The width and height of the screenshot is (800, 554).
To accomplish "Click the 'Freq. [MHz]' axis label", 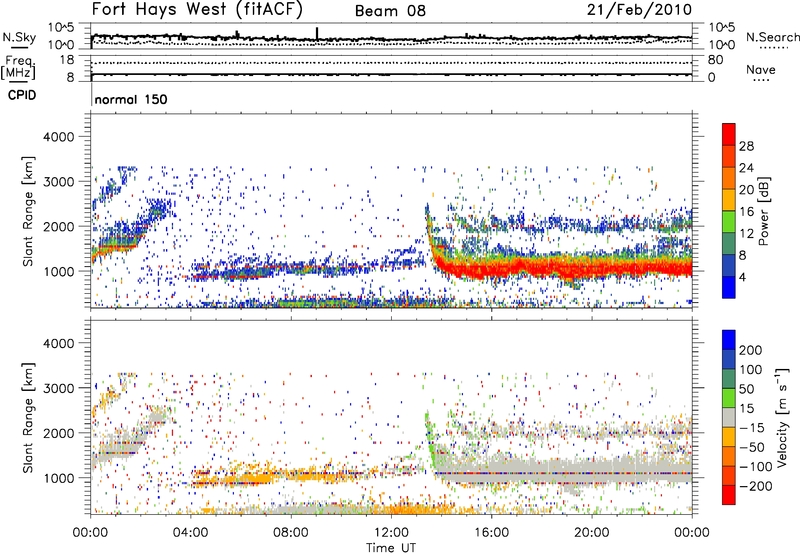I will (x=18, y=67).
